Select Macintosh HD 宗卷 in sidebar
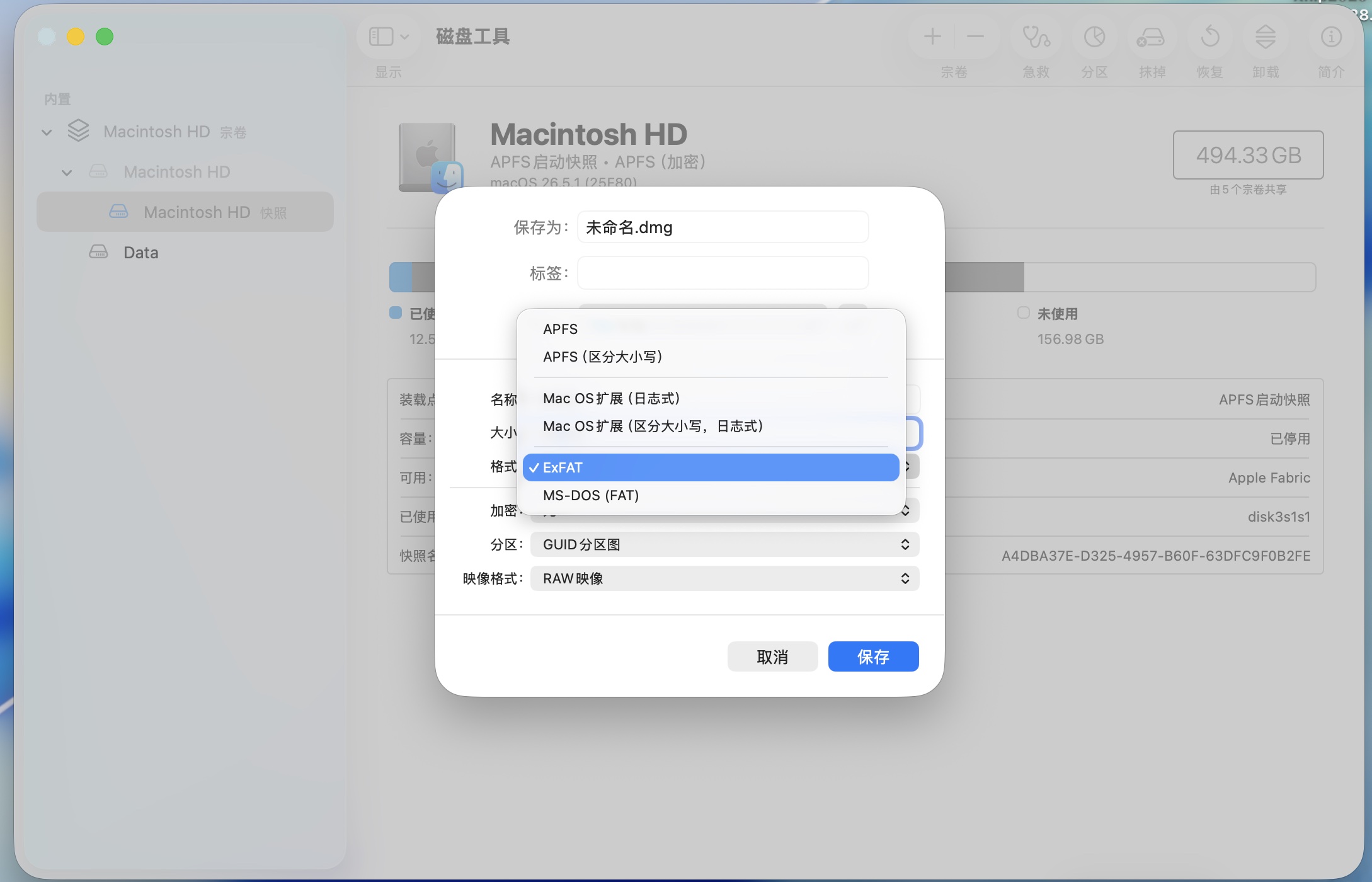Screen dimensions: 1372x882 185,132
